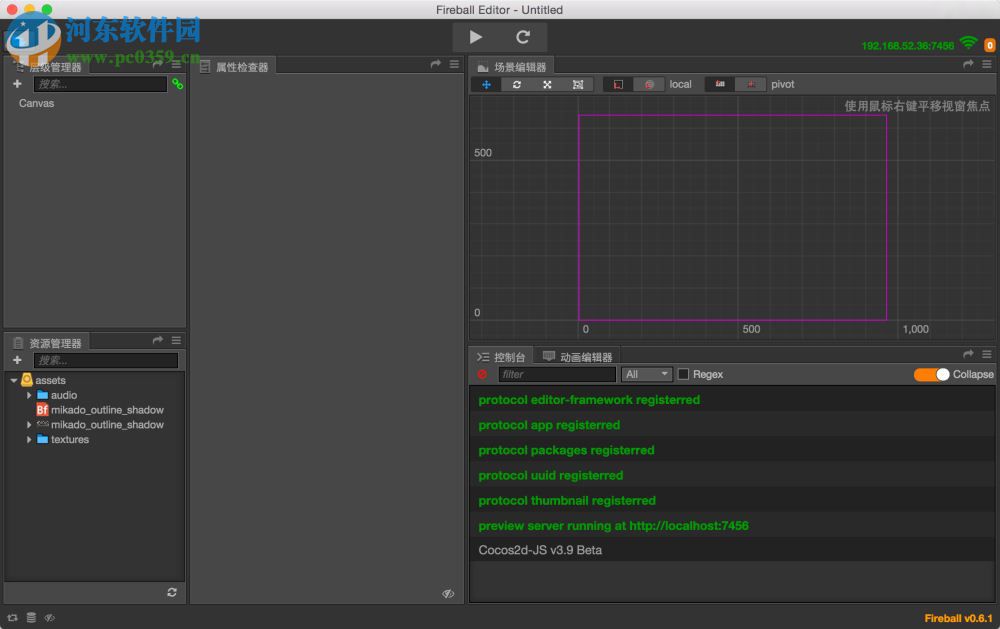This screenshot has height=629, width=1000.
Task: Expand the textures folder
Action: (30, 439)
